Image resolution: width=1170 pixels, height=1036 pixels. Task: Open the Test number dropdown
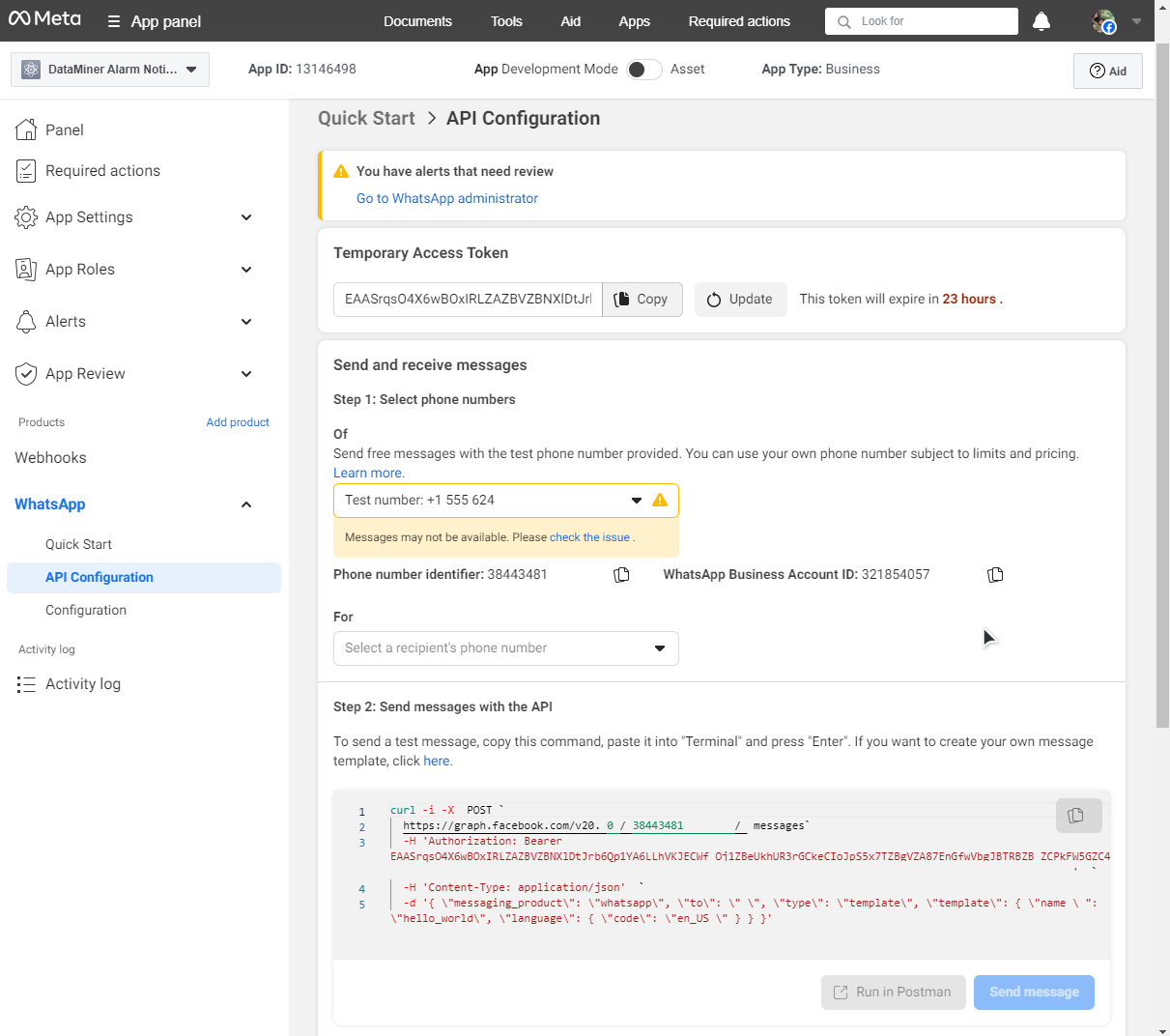506,501
